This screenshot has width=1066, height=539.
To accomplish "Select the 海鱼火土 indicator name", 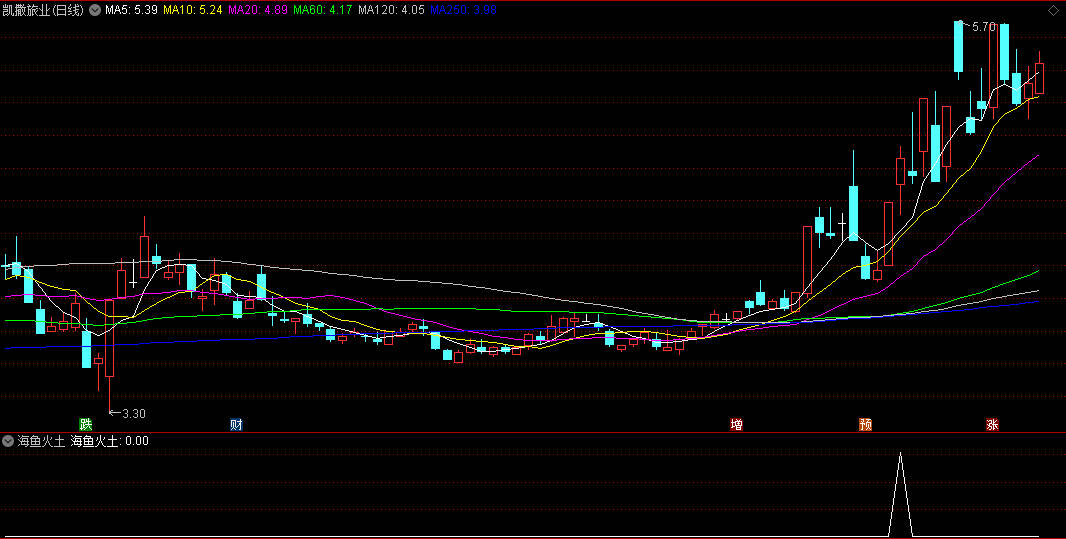I will (x=41, y=441).
